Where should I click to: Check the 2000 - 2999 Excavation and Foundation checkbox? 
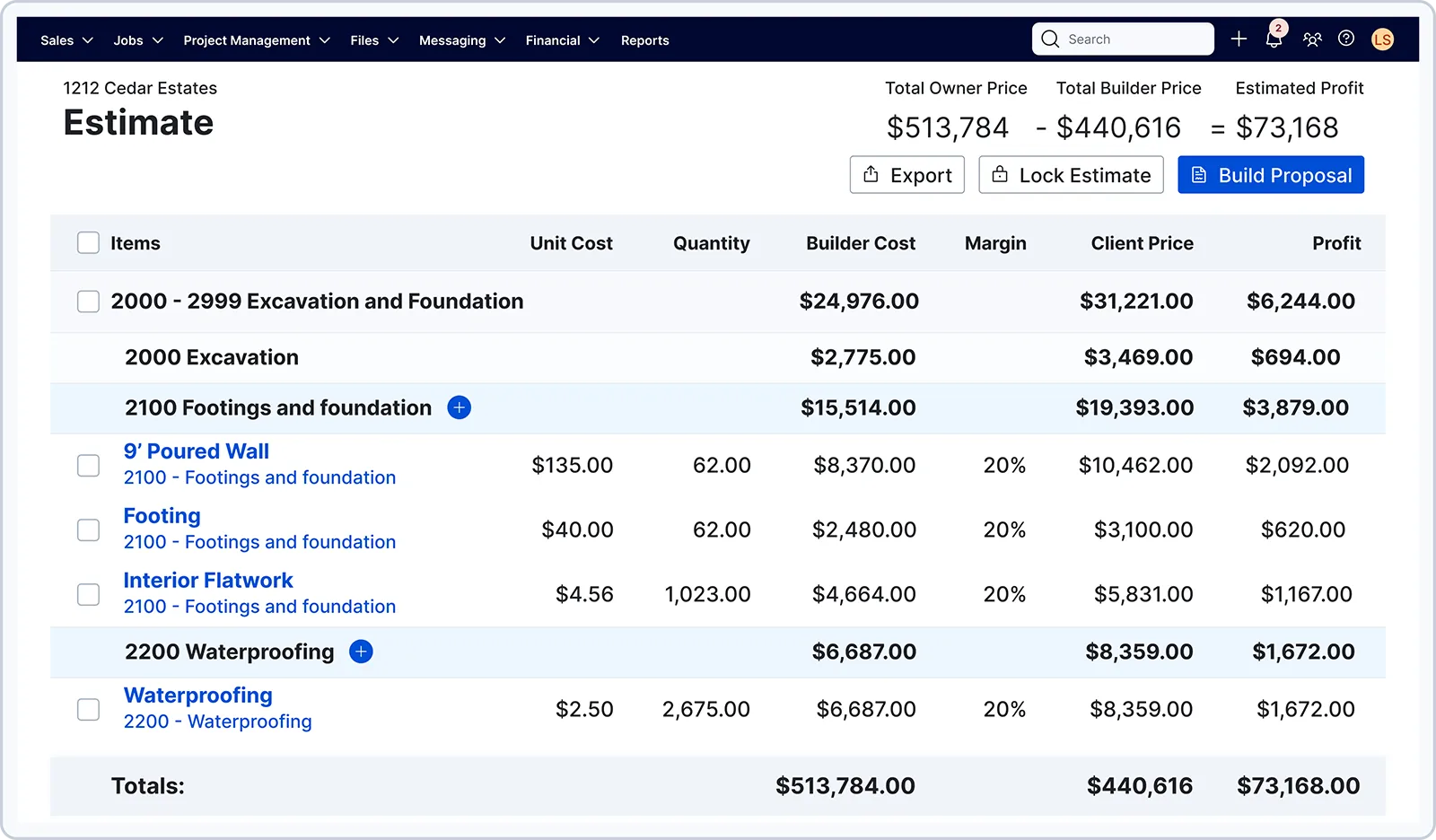88,302
